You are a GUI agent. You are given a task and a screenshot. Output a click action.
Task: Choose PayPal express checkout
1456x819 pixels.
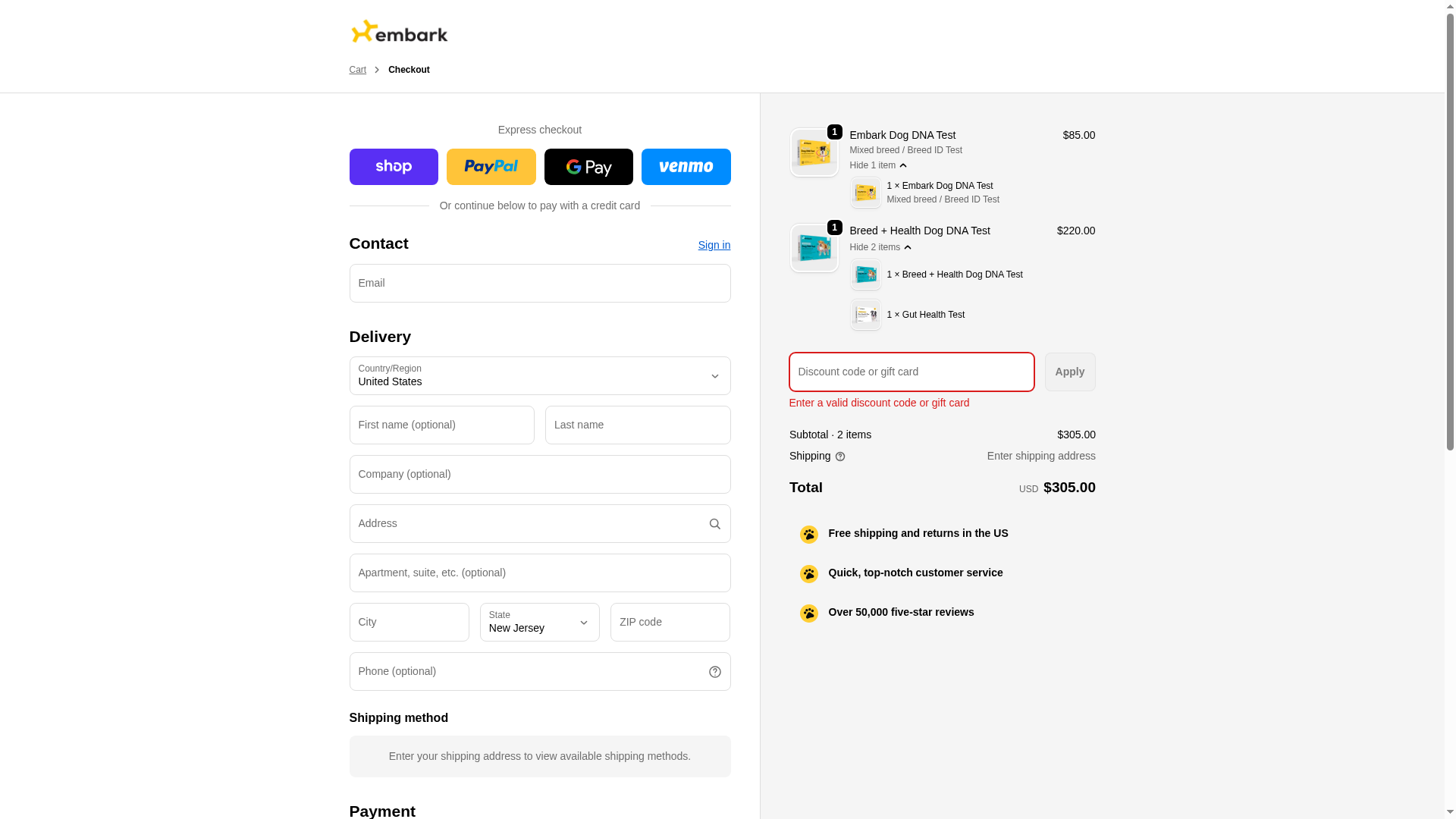click(x=491, y=167)
